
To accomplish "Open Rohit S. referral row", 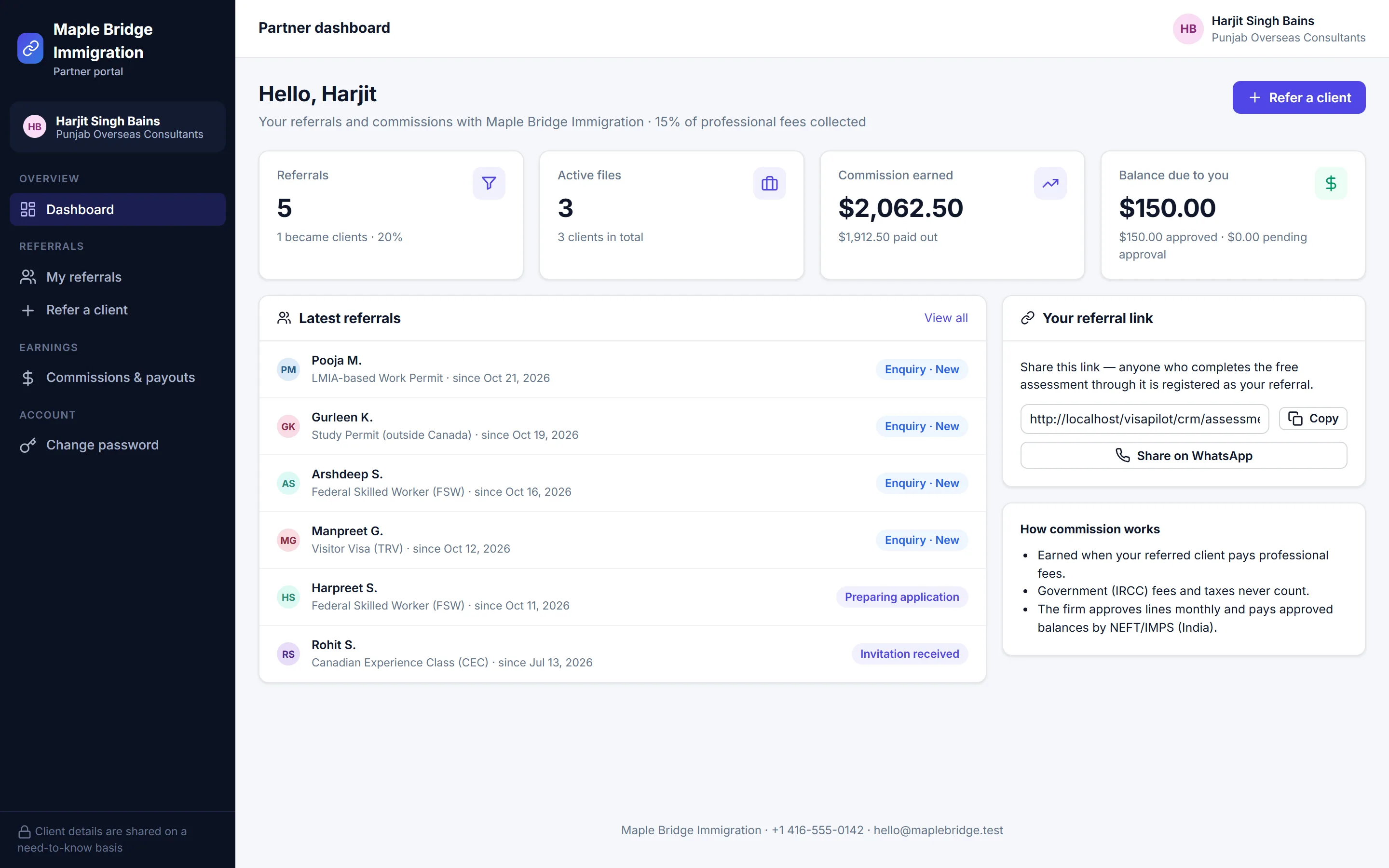I will (622, 654).
